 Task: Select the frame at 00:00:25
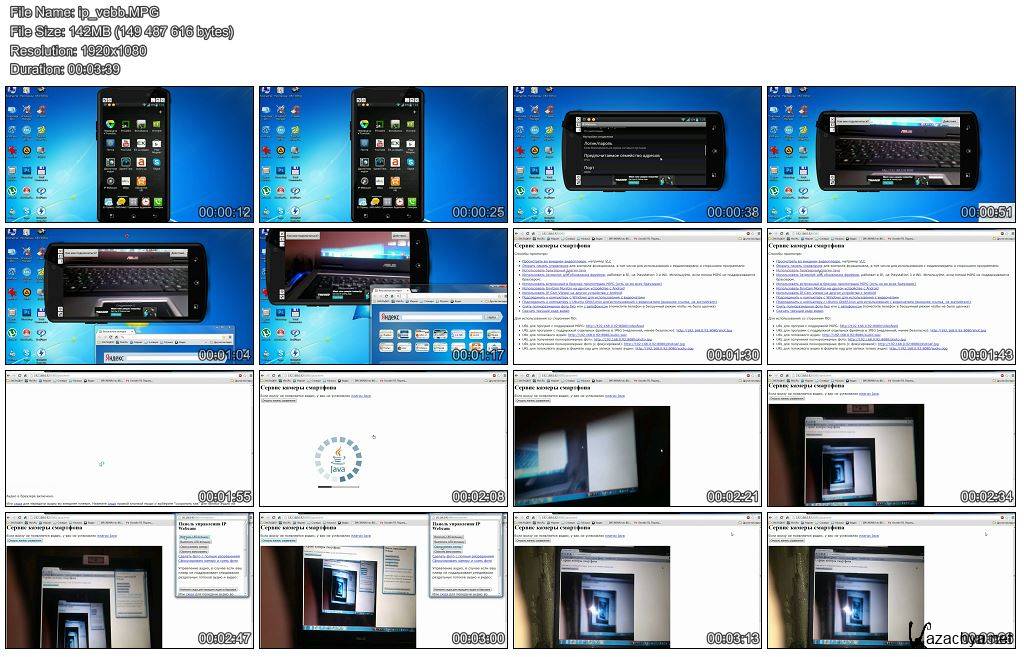(x=383, y=153)
